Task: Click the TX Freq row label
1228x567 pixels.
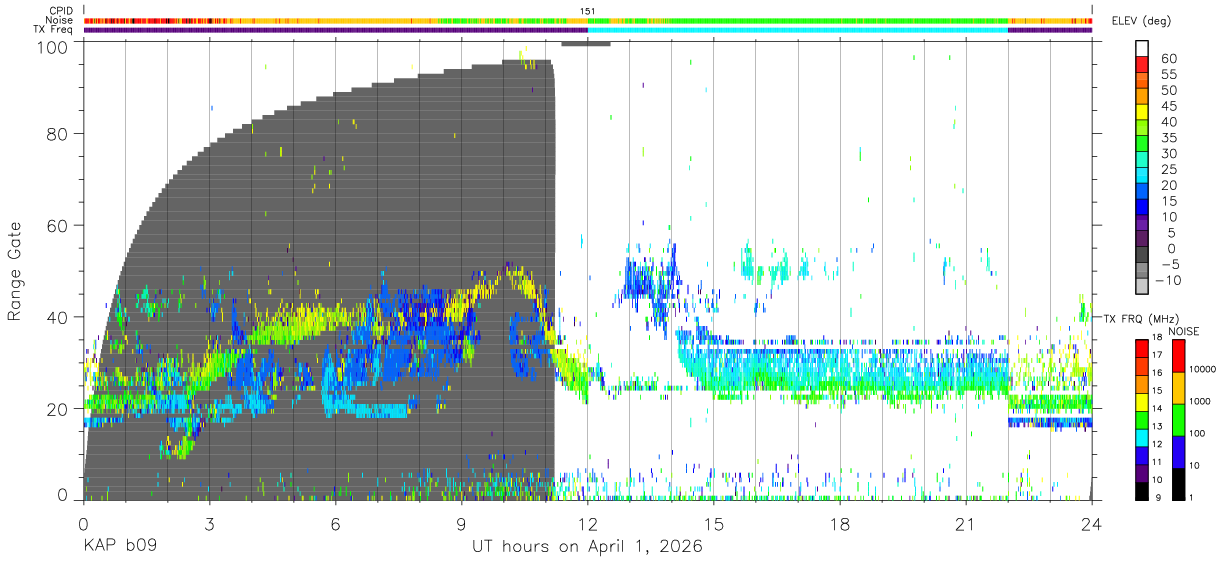Action: (54, 30)
